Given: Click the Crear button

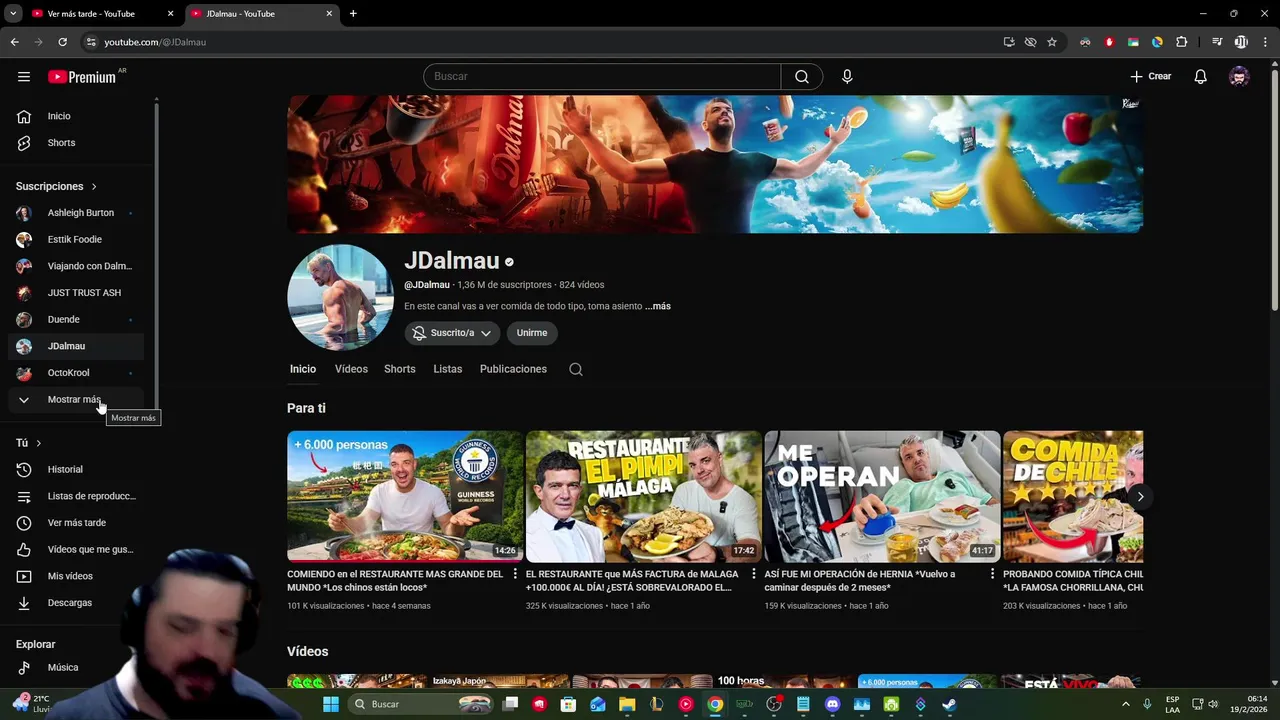Looking at the screenshot, I should click(x=1150, y=76).
